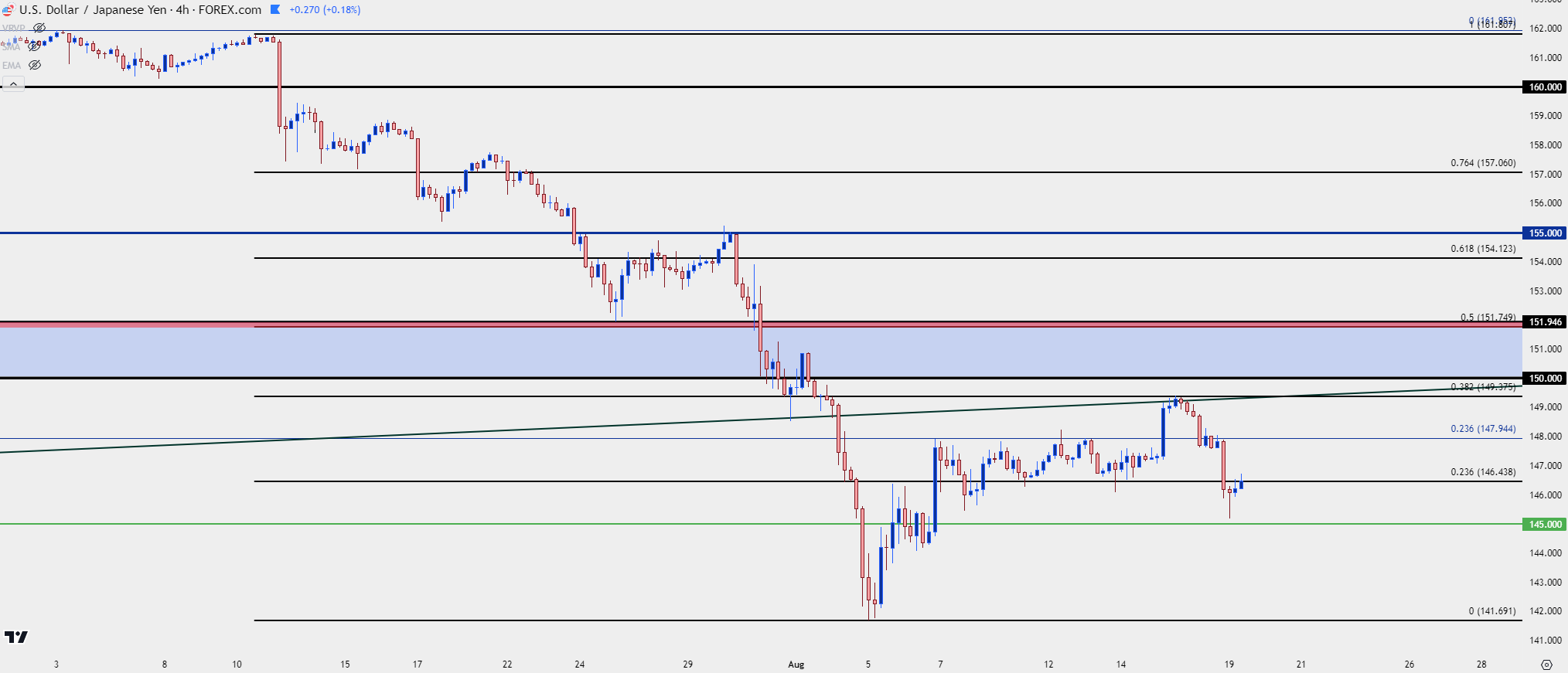Click date 10 on the time axis
1568x673 pixels.
click(237, 665)
